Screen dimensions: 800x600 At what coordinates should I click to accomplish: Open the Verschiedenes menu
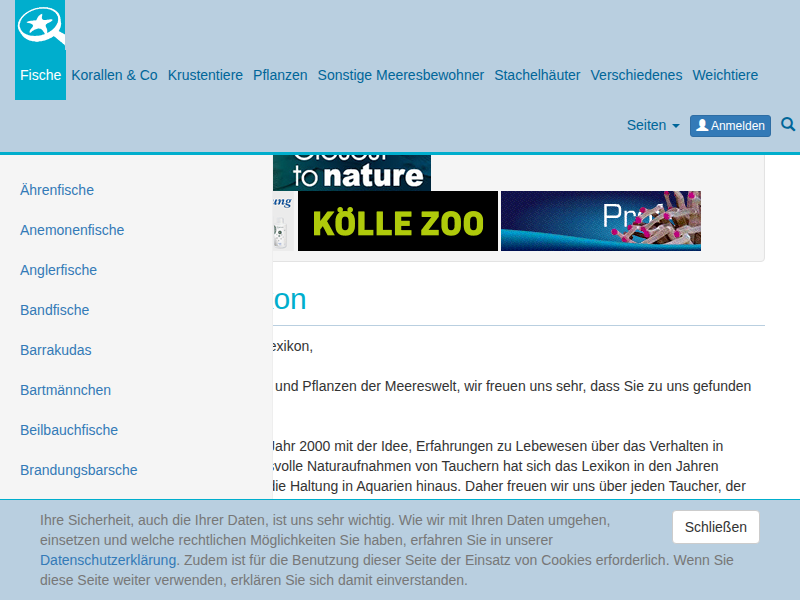coord(636,75)
